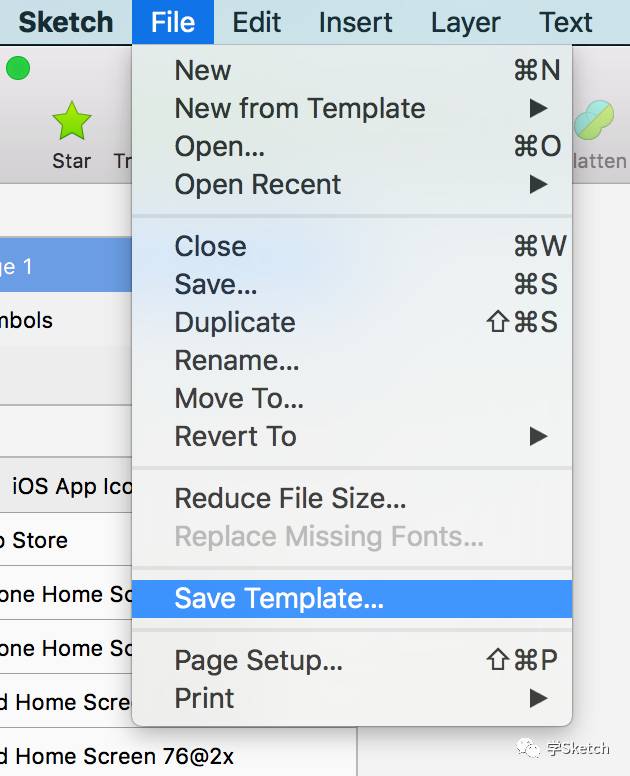
Task: Expand the Print submenu arrow
Action: [538, 698]
